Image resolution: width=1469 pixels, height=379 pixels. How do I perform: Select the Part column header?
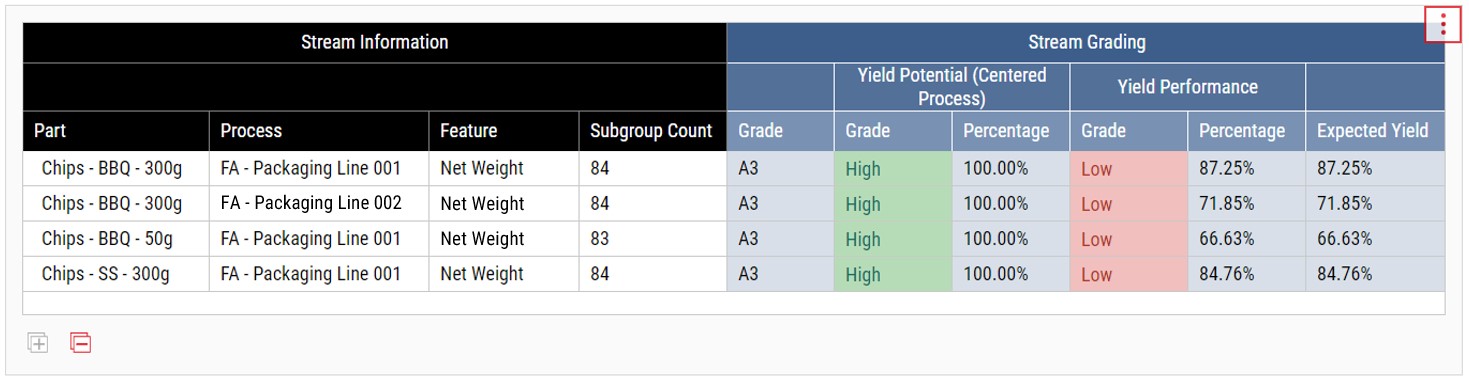[116, 131]
